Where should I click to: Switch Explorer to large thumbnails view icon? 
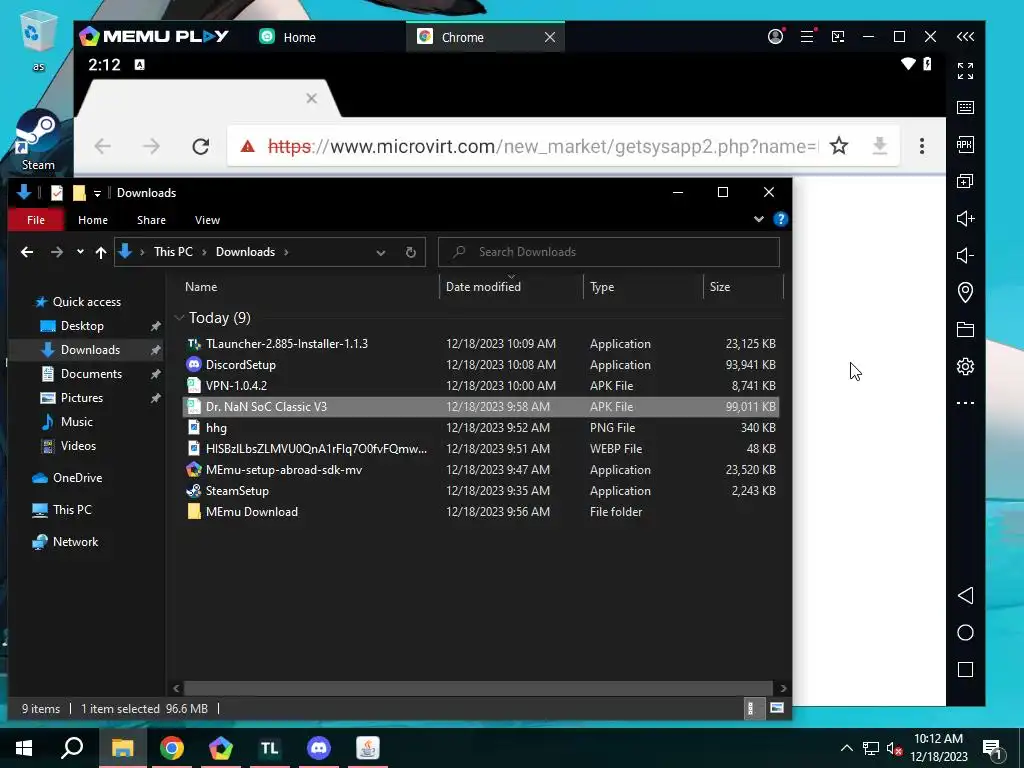tap(776, 708)
